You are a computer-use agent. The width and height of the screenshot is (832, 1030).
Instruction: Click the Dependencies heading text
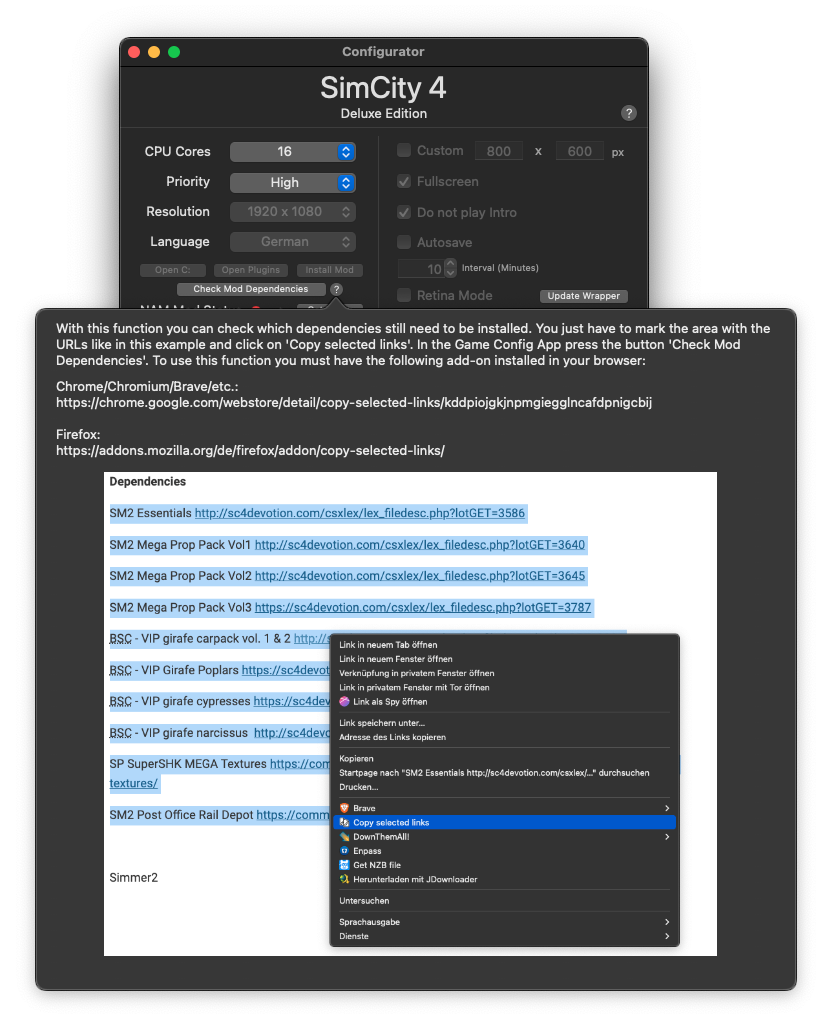(148, 481)
